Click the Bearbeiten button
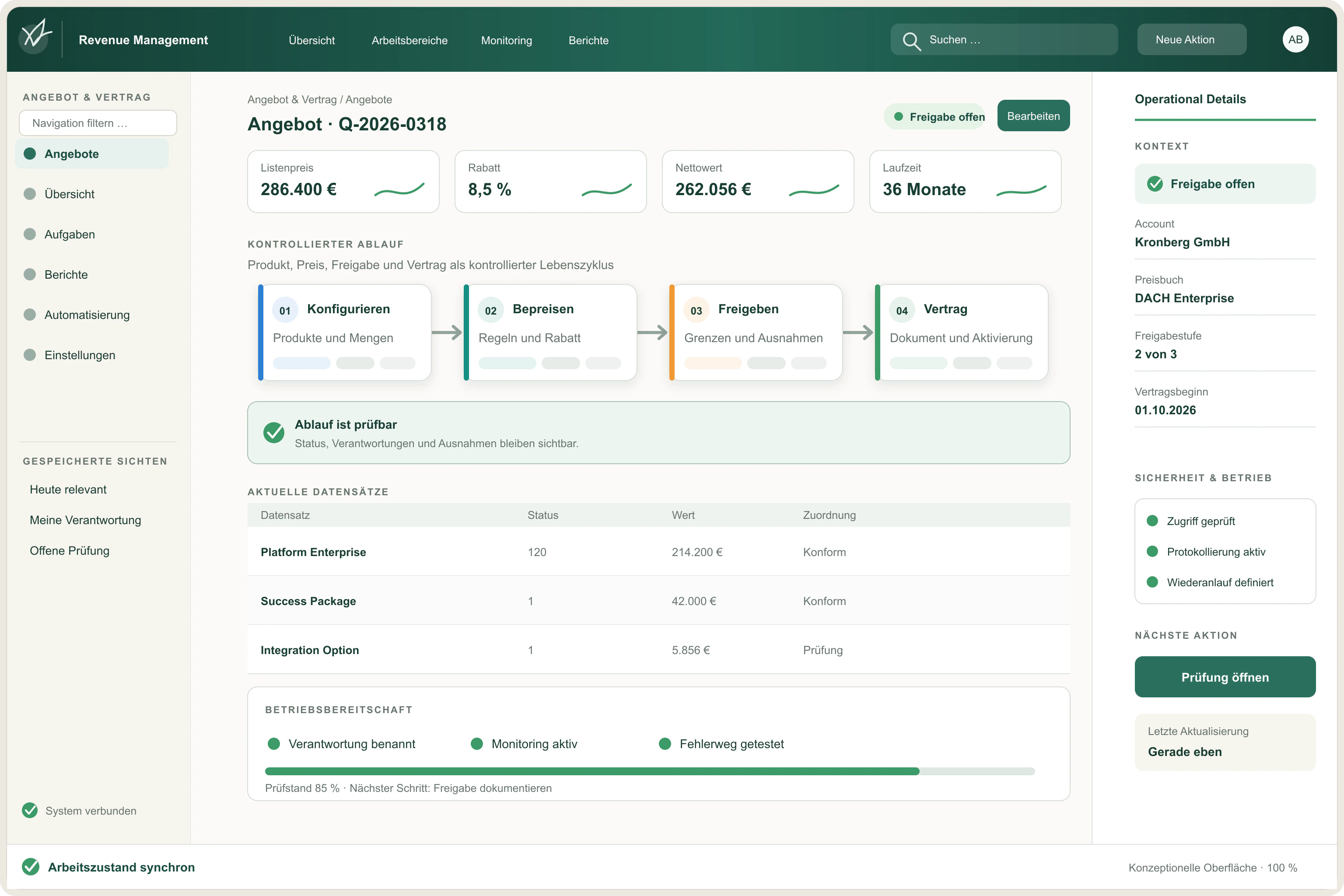The height and width of the screenshot is (896, 1344). [1033, 116]
